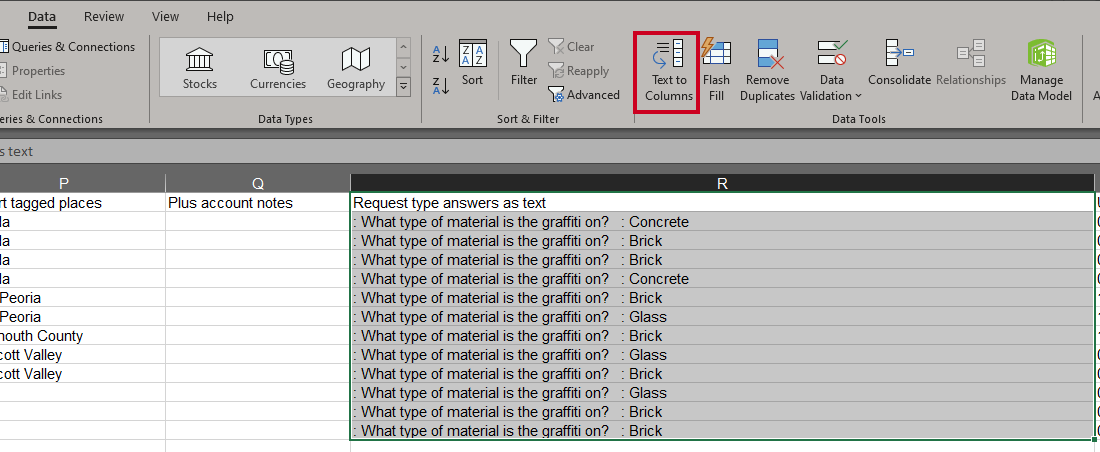Screen dimensions: 1100x452
Task: Run Flash Fill
Action: 716,72
